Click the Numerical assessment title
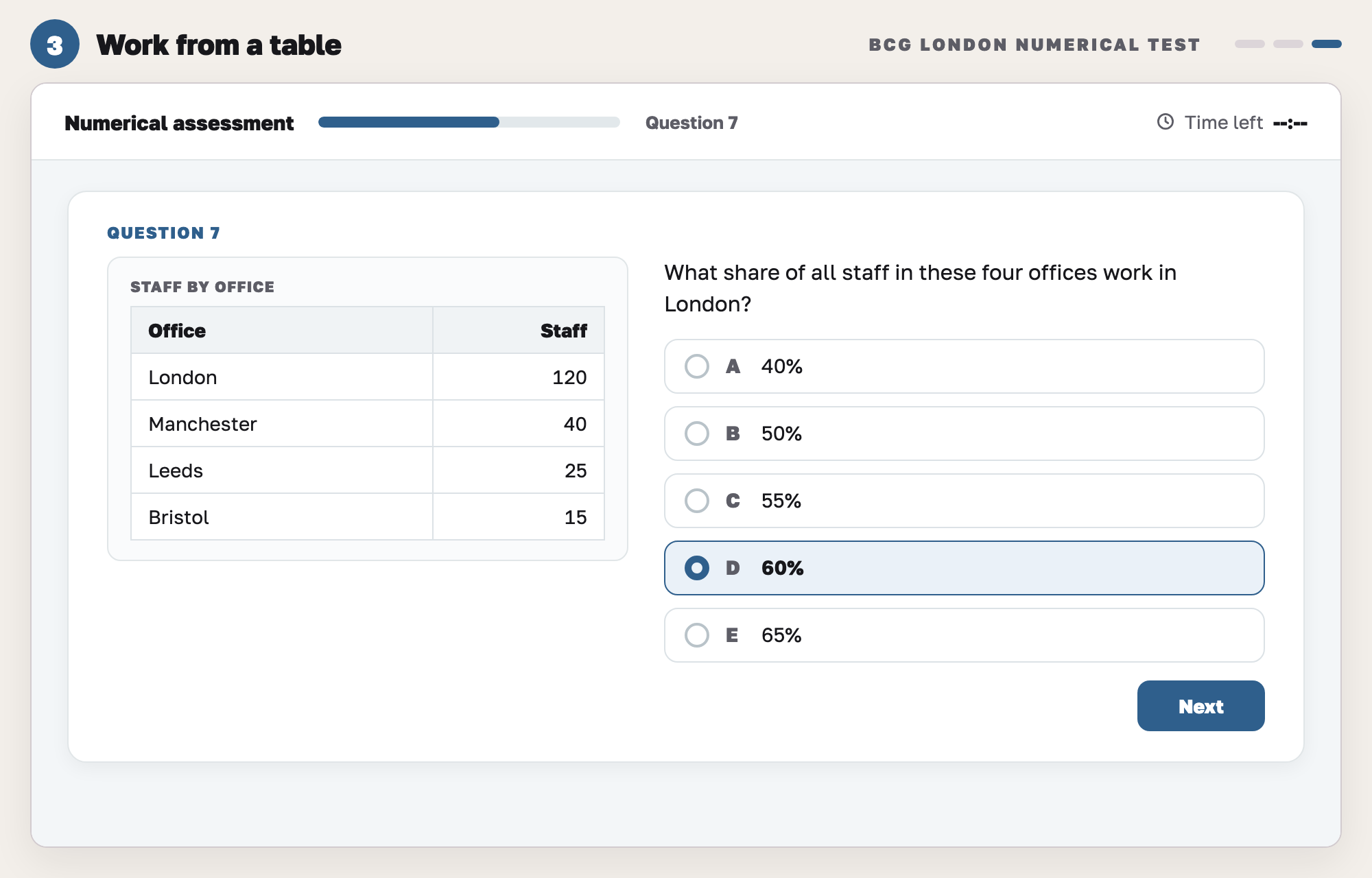The image size is (1372, 878). (179, 123)
